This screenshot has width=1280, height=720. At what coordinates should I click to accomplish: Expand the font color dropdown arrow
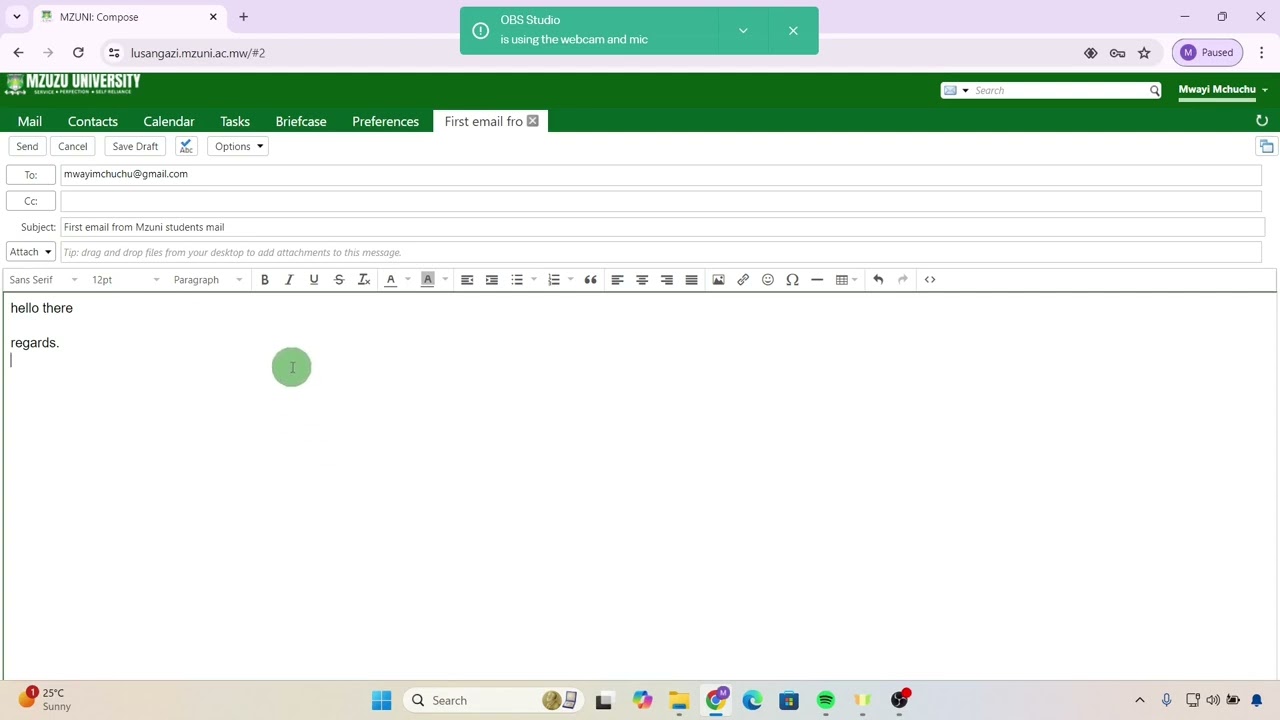408,280
